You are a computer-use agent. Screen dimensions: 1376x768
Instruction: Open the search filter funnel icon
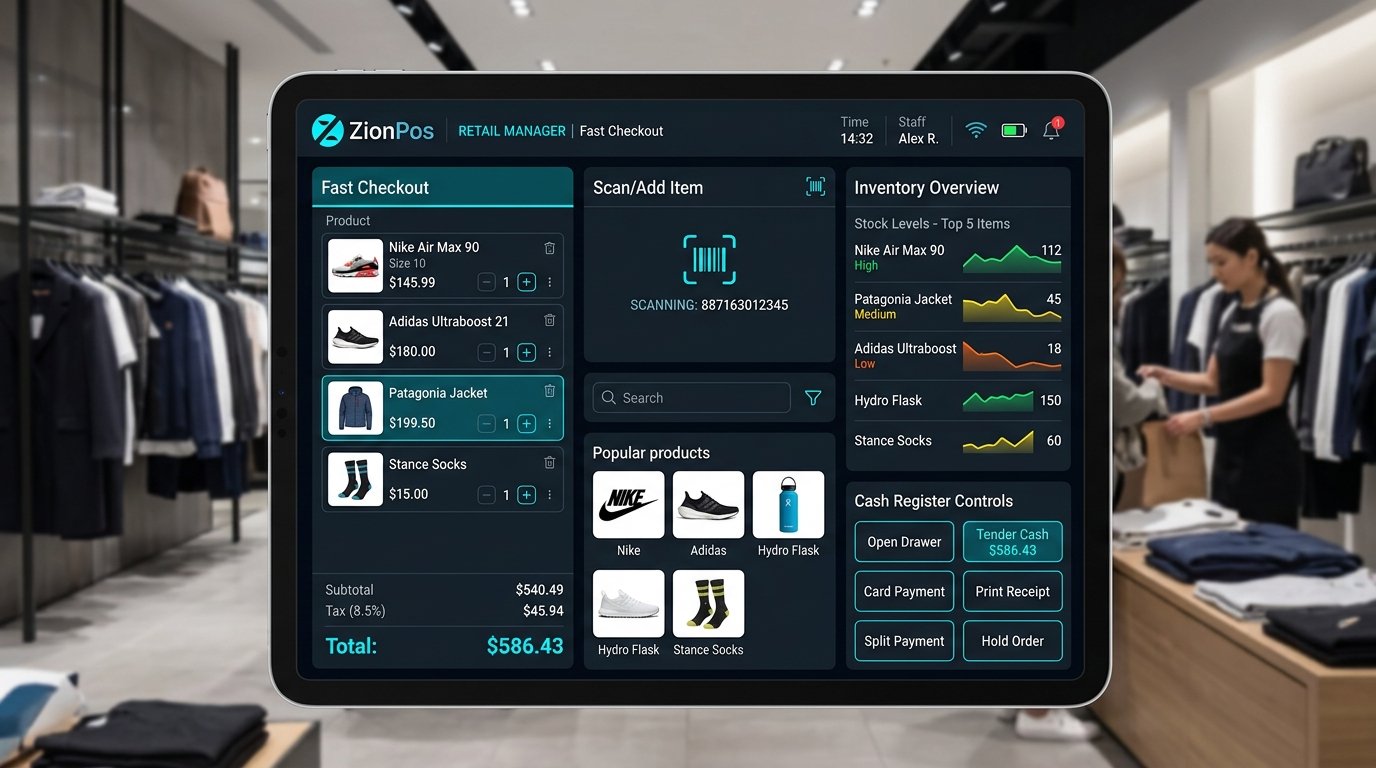[x=813, y=398]
